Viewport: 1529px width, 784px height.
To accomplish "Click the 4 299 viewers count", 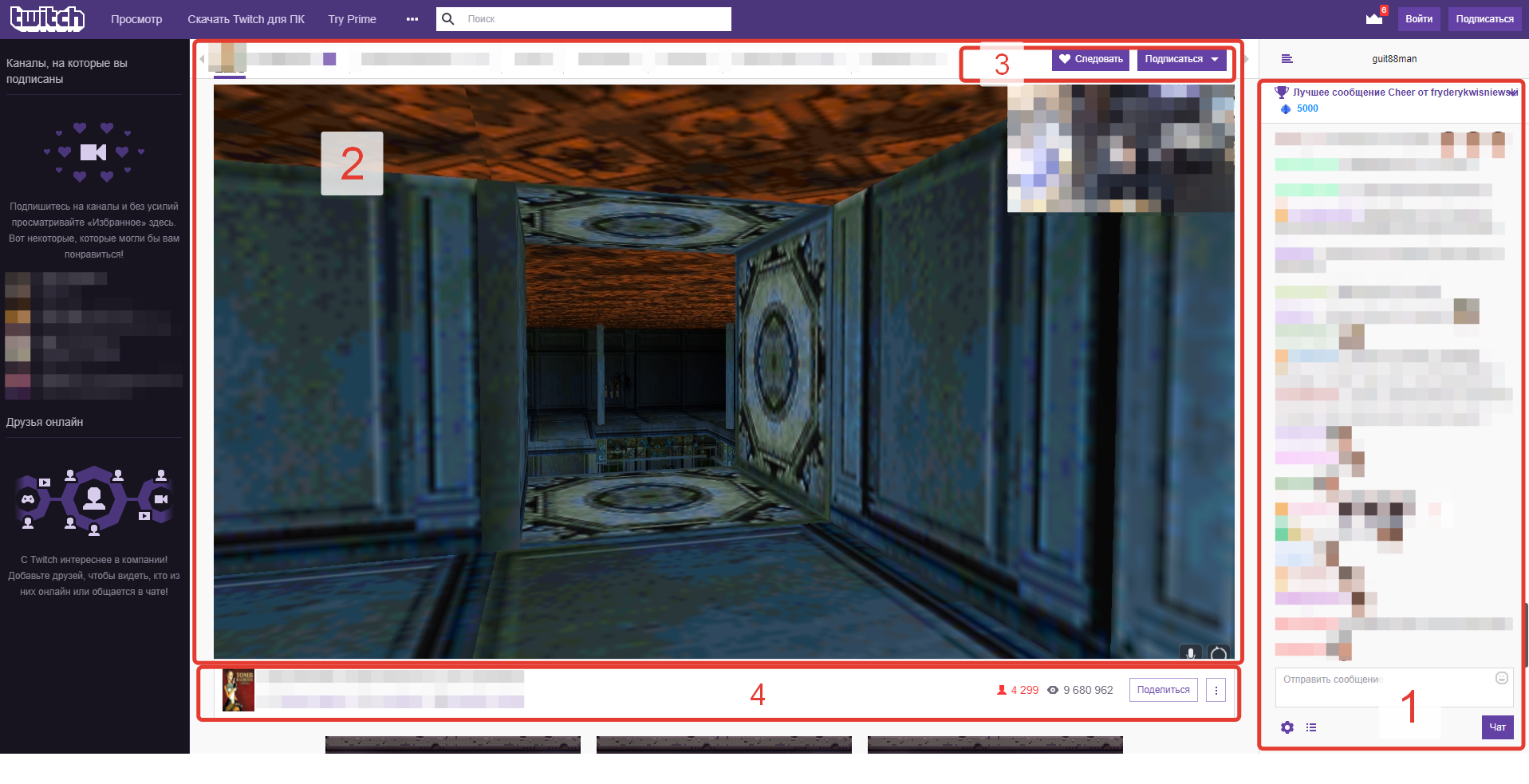I will click(1024, 690).
